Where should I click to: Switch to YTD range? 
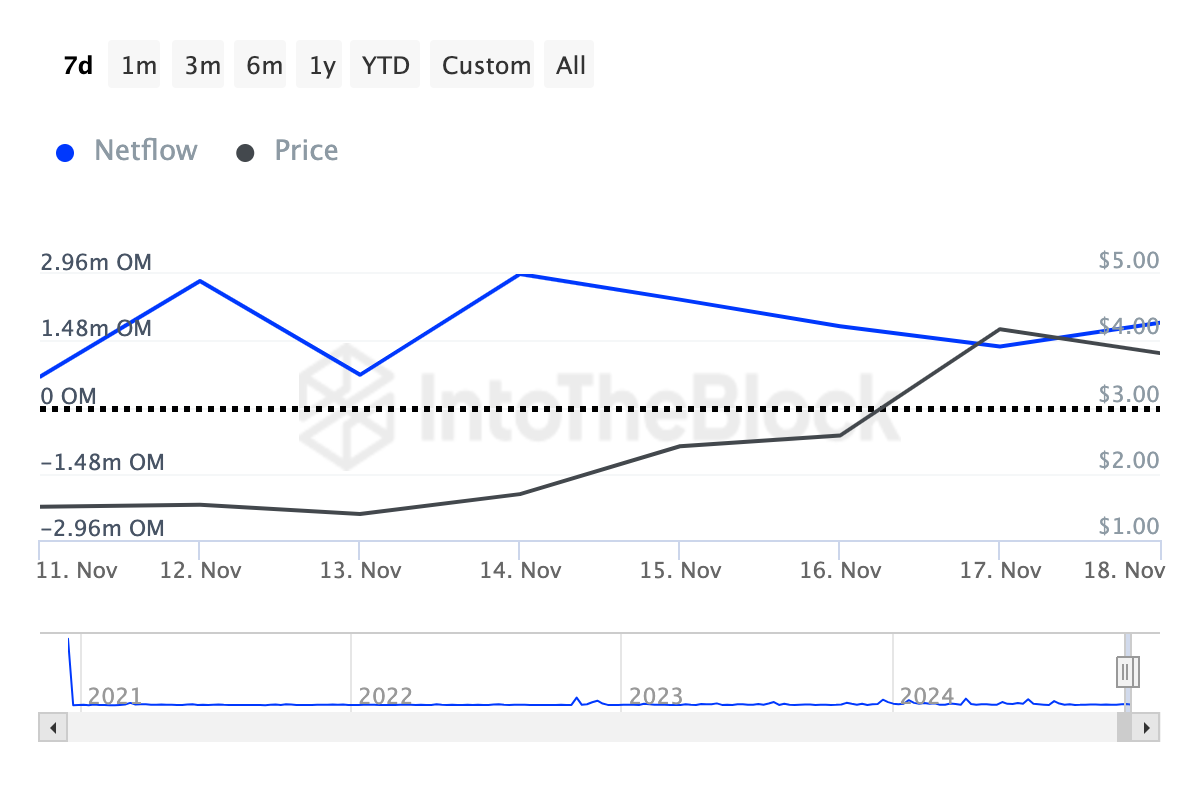point(385,66)
